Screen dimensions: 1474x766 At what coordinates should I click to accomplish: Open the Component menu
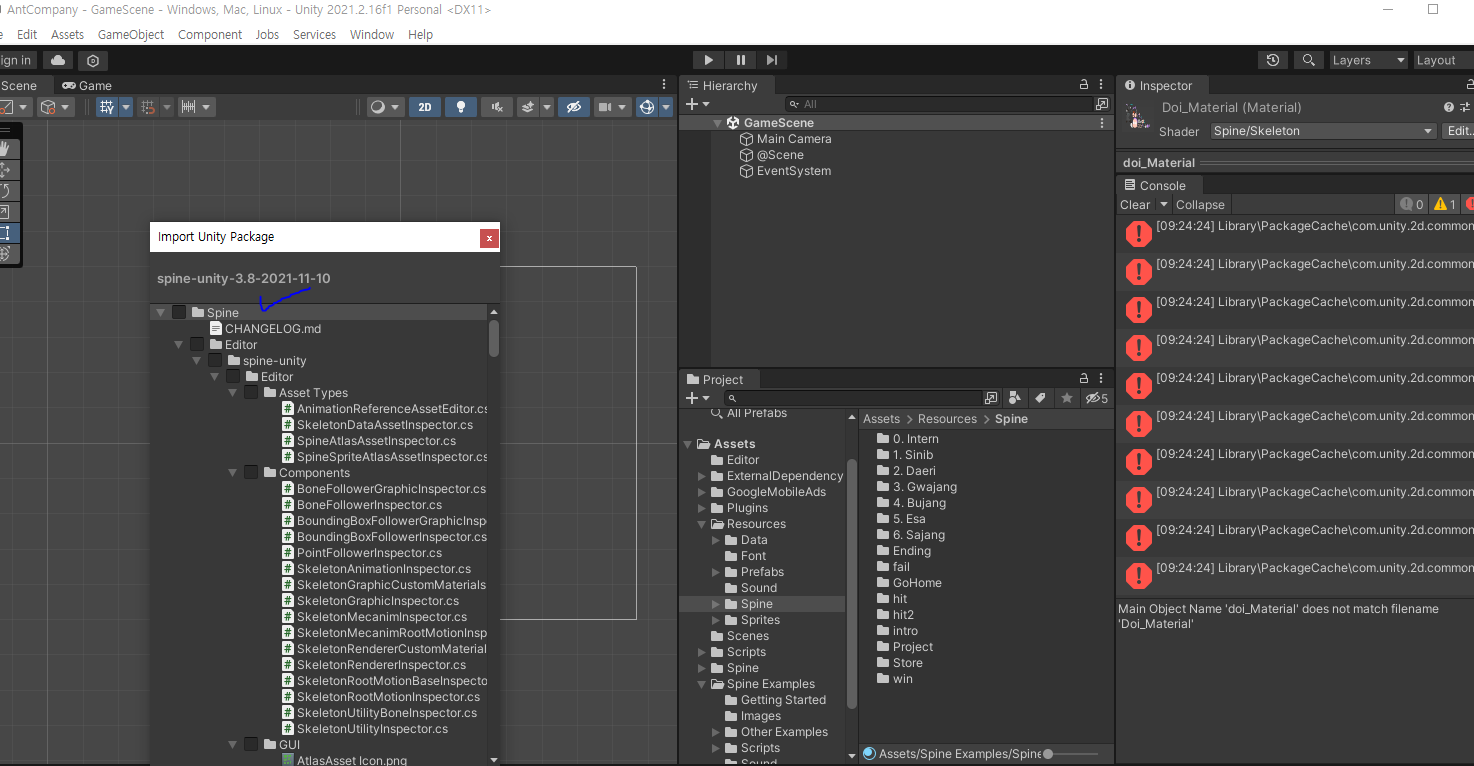(210, 34)
